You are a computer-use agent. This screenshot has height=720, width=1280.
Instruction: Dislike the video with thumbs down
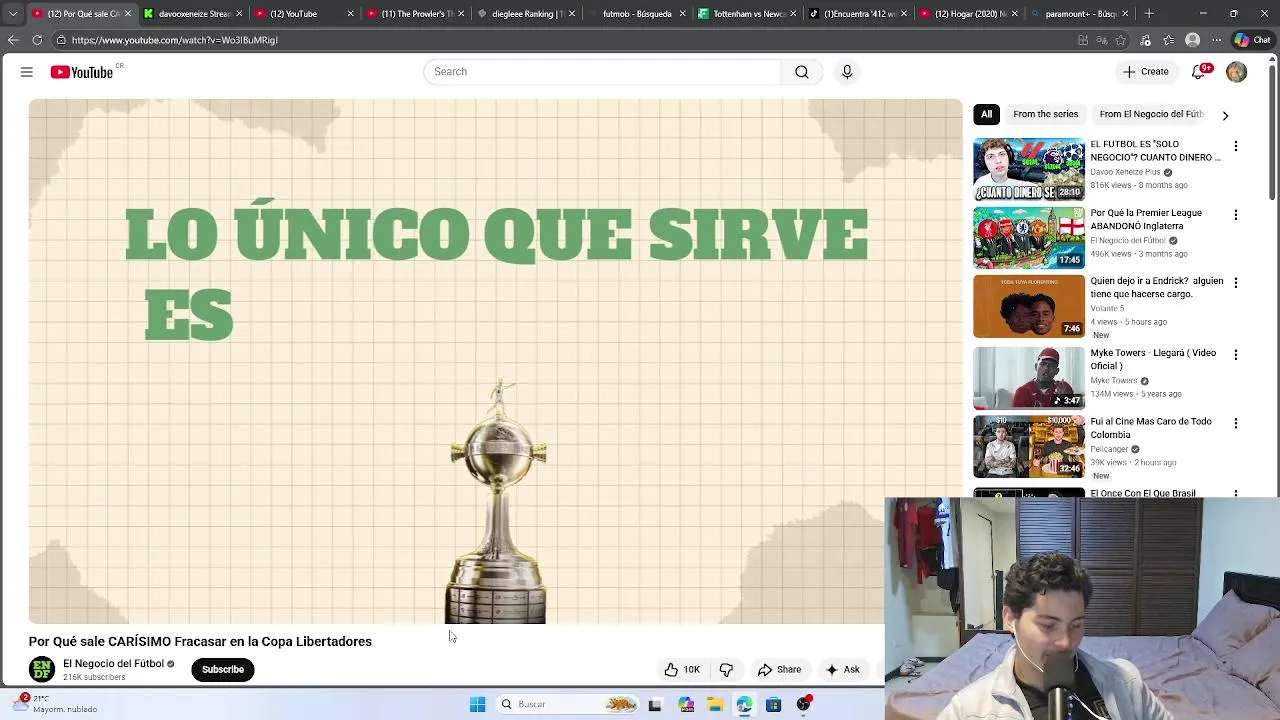coord(726,670)
